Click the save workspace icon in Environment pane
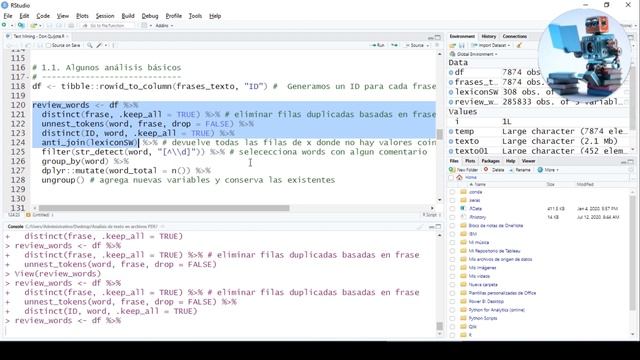Viewport: 640px width, 360px height. click(462, 45)
